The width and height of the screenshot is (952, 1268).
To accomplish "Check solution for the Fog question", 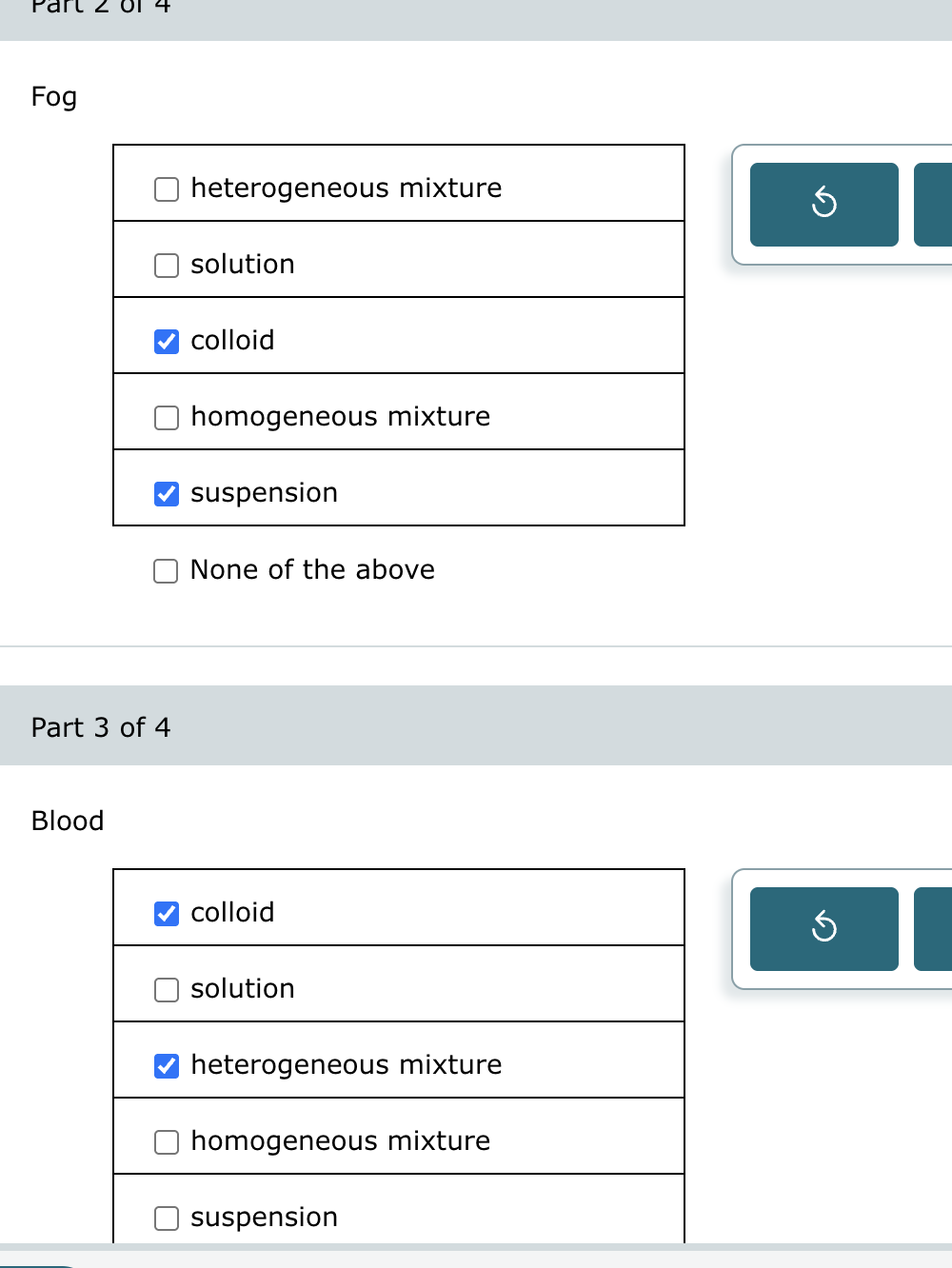I will point(166,265).
